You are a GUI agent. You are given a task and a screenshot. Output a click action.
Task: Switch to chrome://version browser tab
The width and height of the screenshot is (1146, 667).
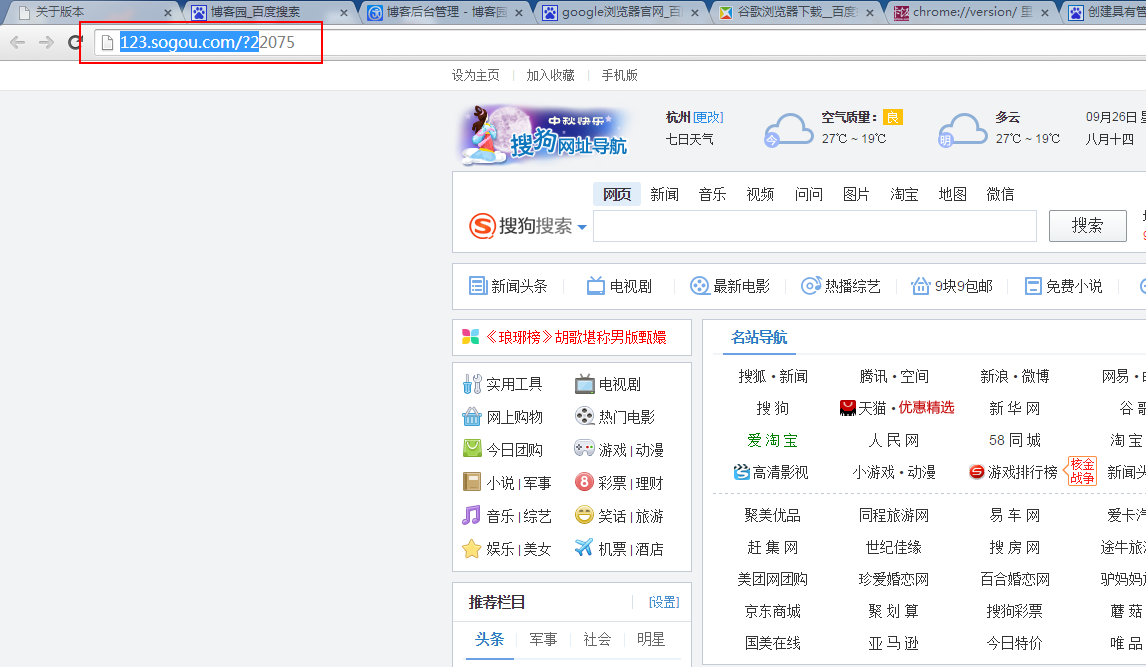point(972,12)
